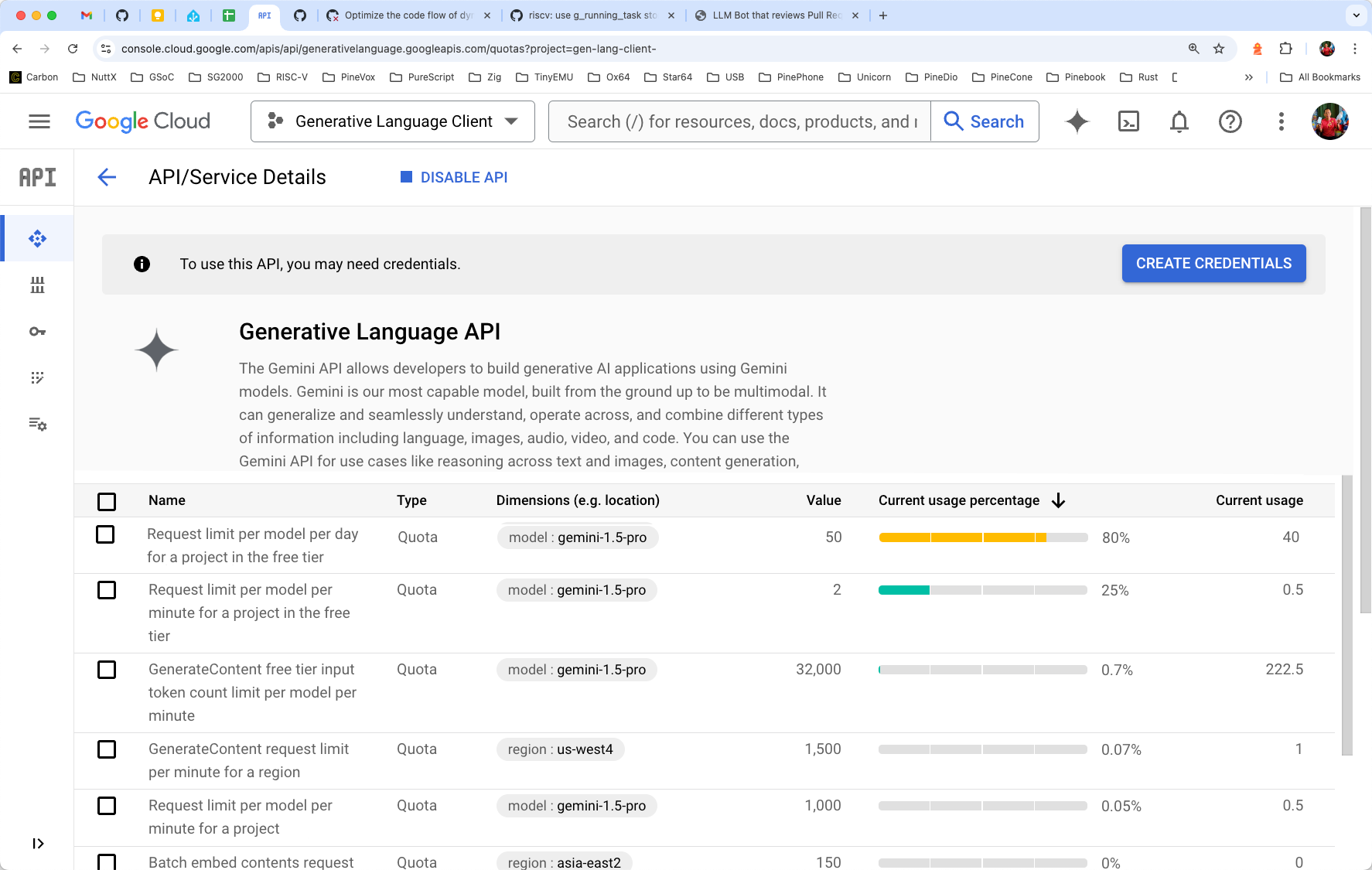
Task: Open a new browser tab
Action: click(x=882, y=15)
